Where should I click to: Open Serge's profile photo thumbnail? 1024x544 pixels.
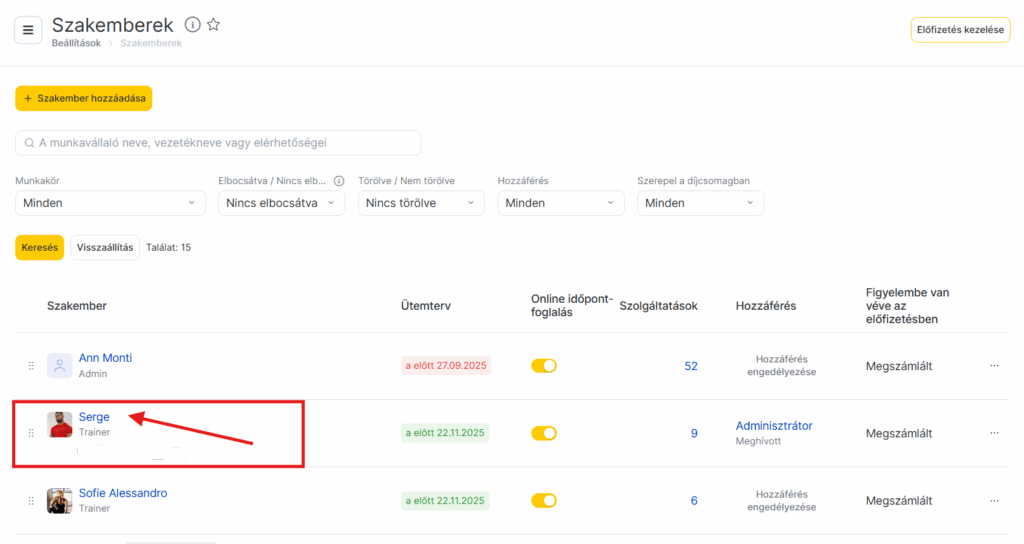60,425
